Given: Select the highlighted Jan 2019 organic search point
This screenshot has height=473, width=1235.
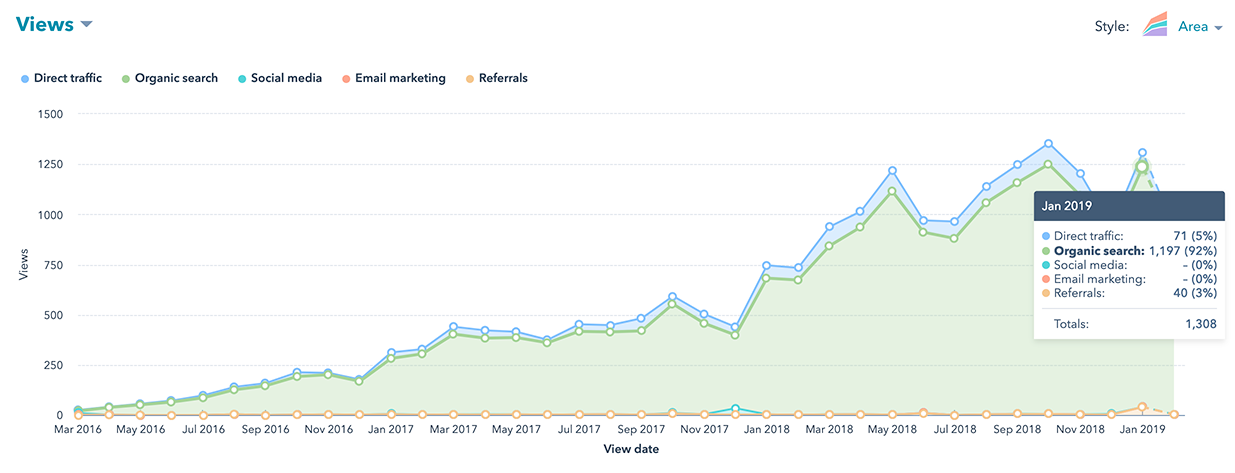Looking at the screenshot, I should (1142, 166).
